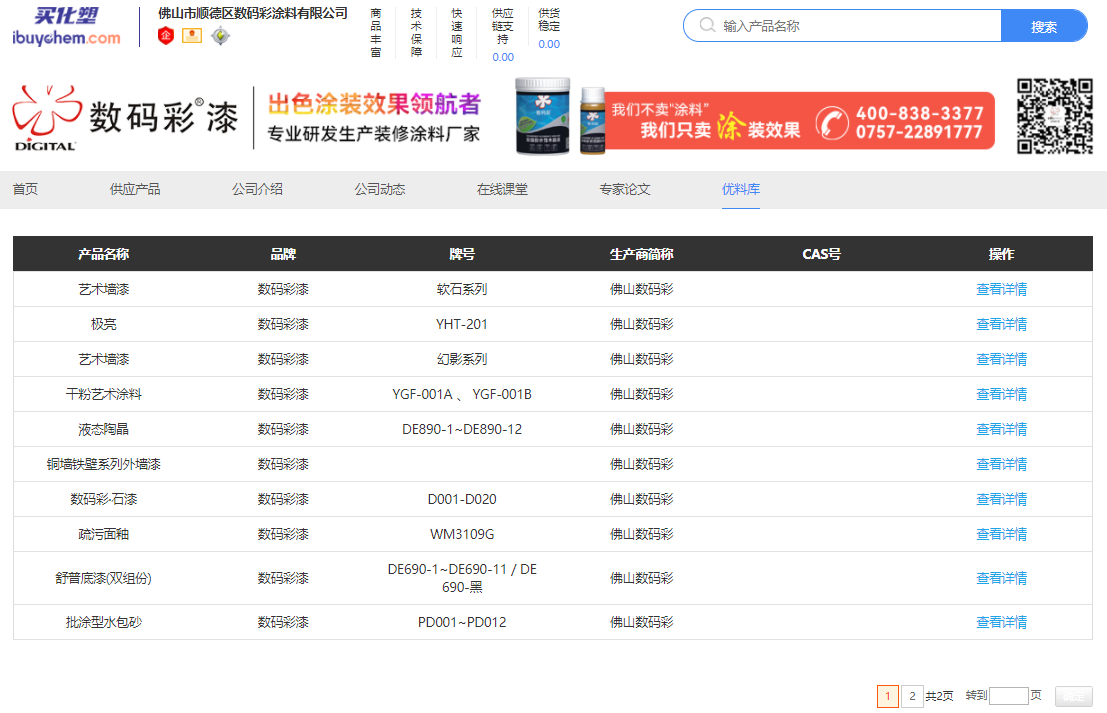
Task: Click the jump-to-page number field
Action: [x=1008, y=696]
